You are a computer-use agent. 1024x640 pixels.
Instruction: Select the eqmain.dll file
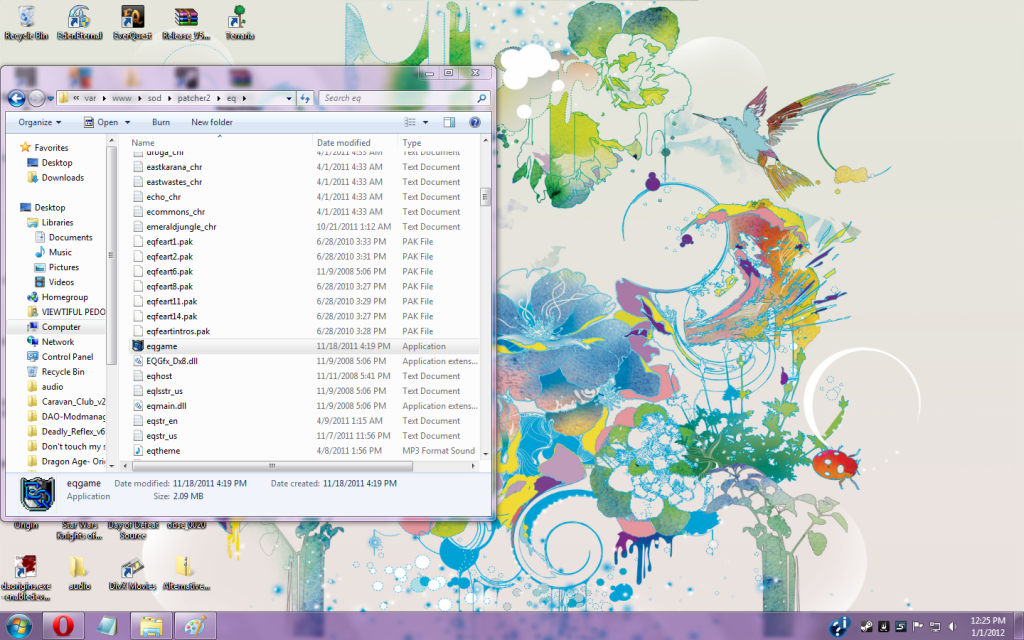pyautogui.click(x=304, y=406)
